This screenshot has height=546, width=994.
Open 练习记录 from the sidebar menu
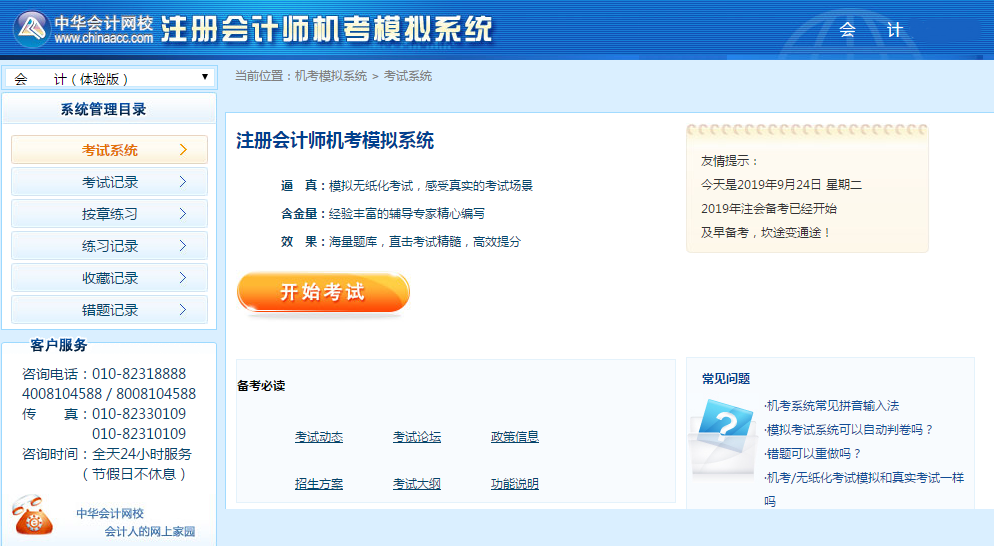[x=109, y=245]
